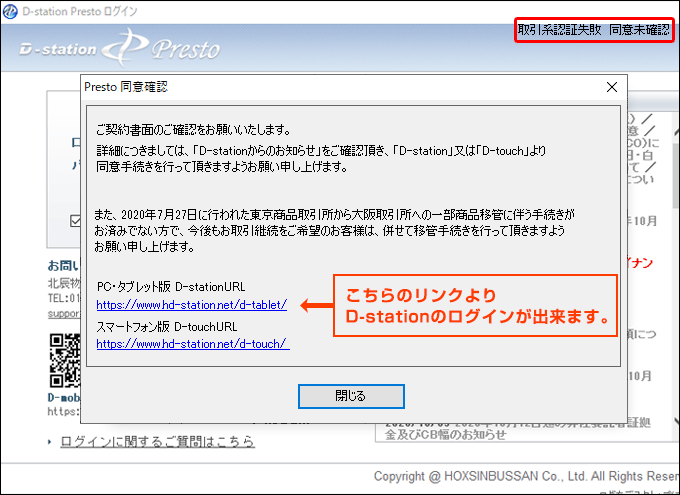
Task: Click the small triangle bullet before ログインに関するご質問
Action: click(51, 442)
